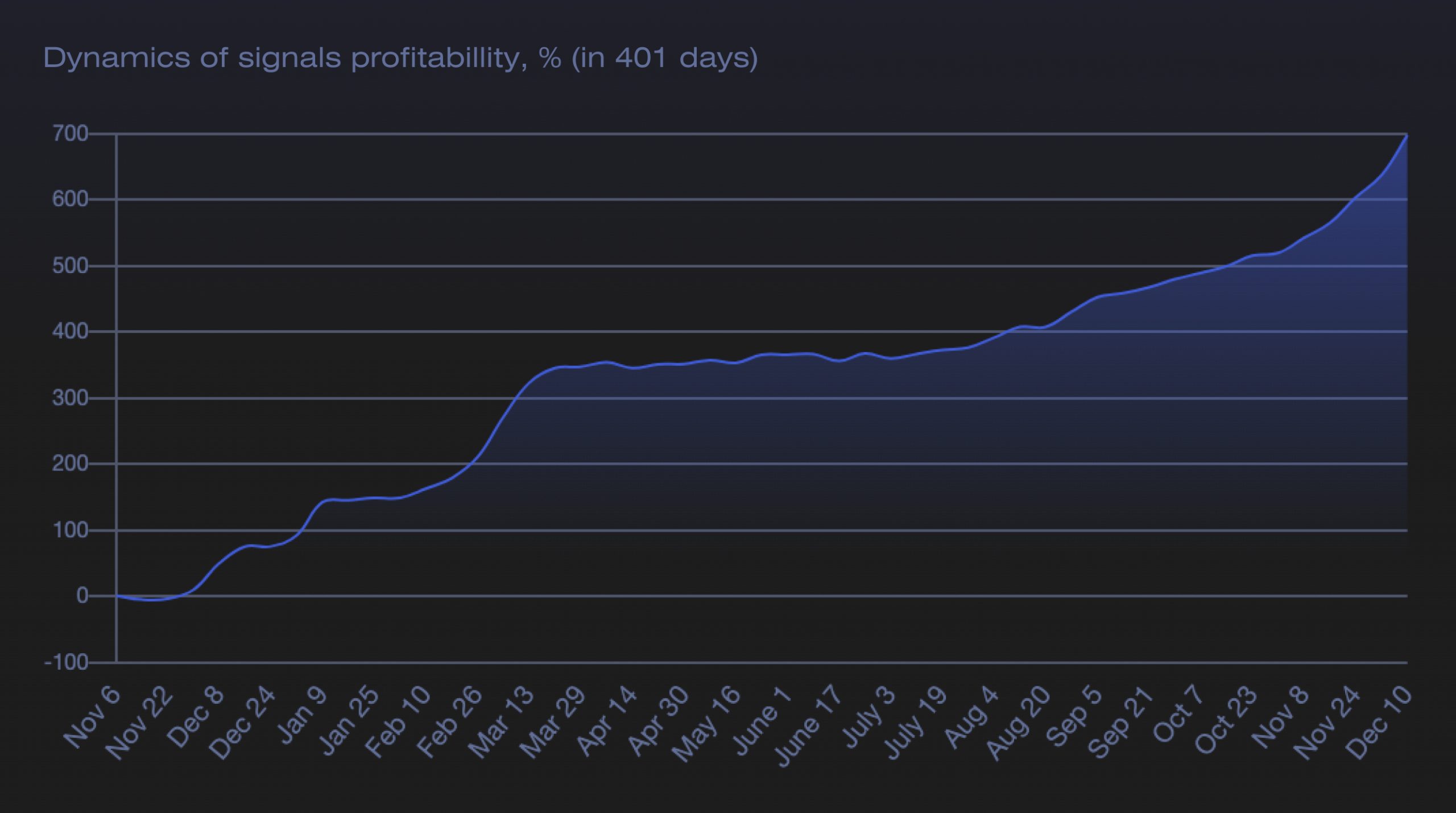Click the 'Aug 4' date label
The image size is (1456, 813).
click(972, 717)
